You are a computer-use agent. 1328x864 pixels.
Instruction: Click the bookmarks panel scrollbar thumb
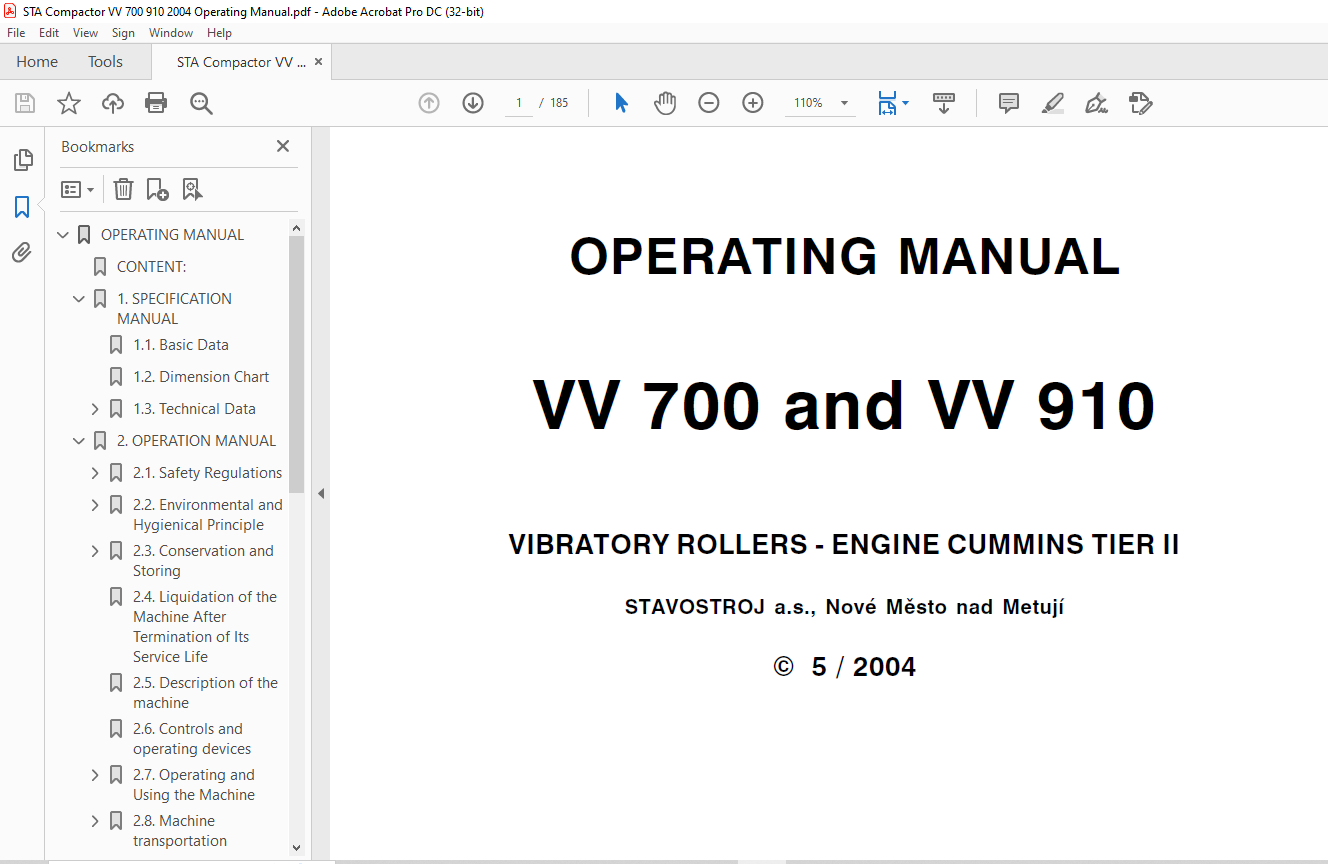[296, 365]
